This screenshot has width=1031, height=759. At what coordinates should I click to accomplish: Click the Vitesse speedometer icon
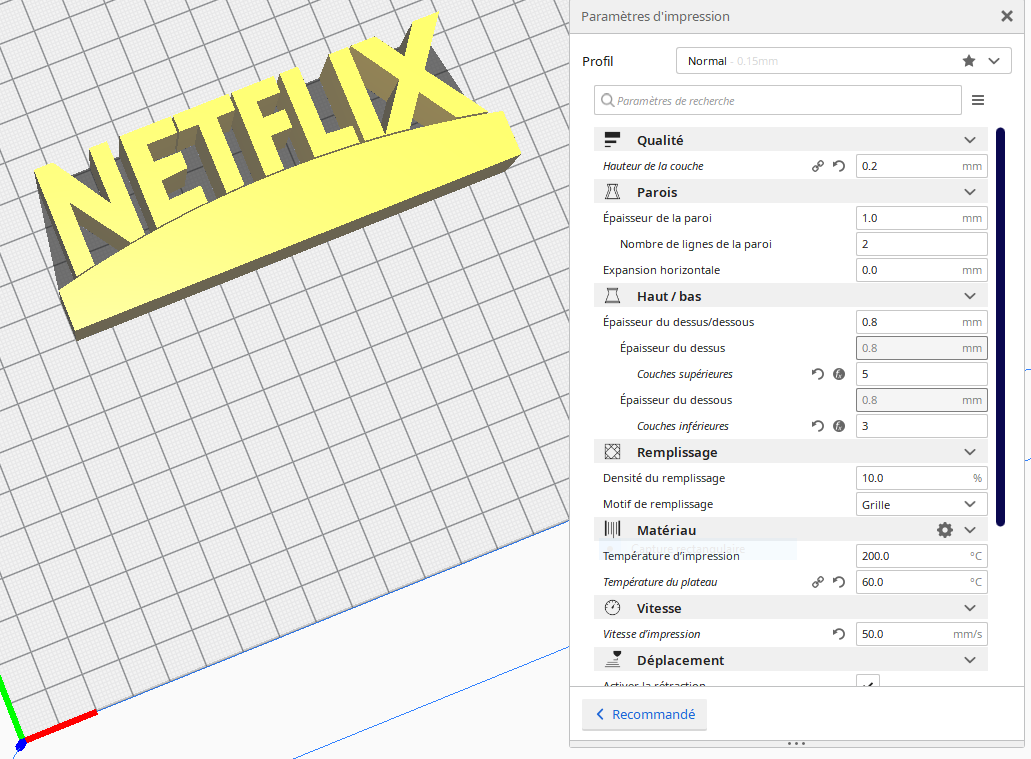[614, 607]
